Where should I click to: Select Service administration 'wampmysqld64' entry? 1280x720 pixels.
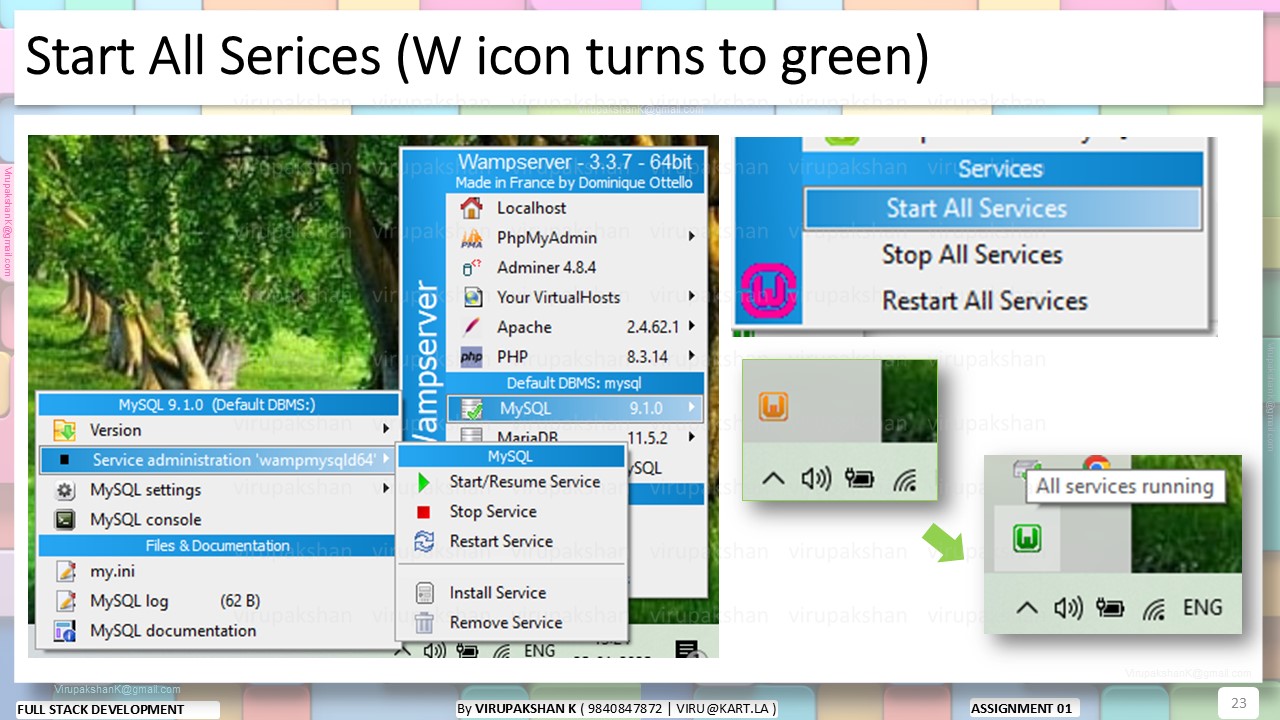click(218, 460)
